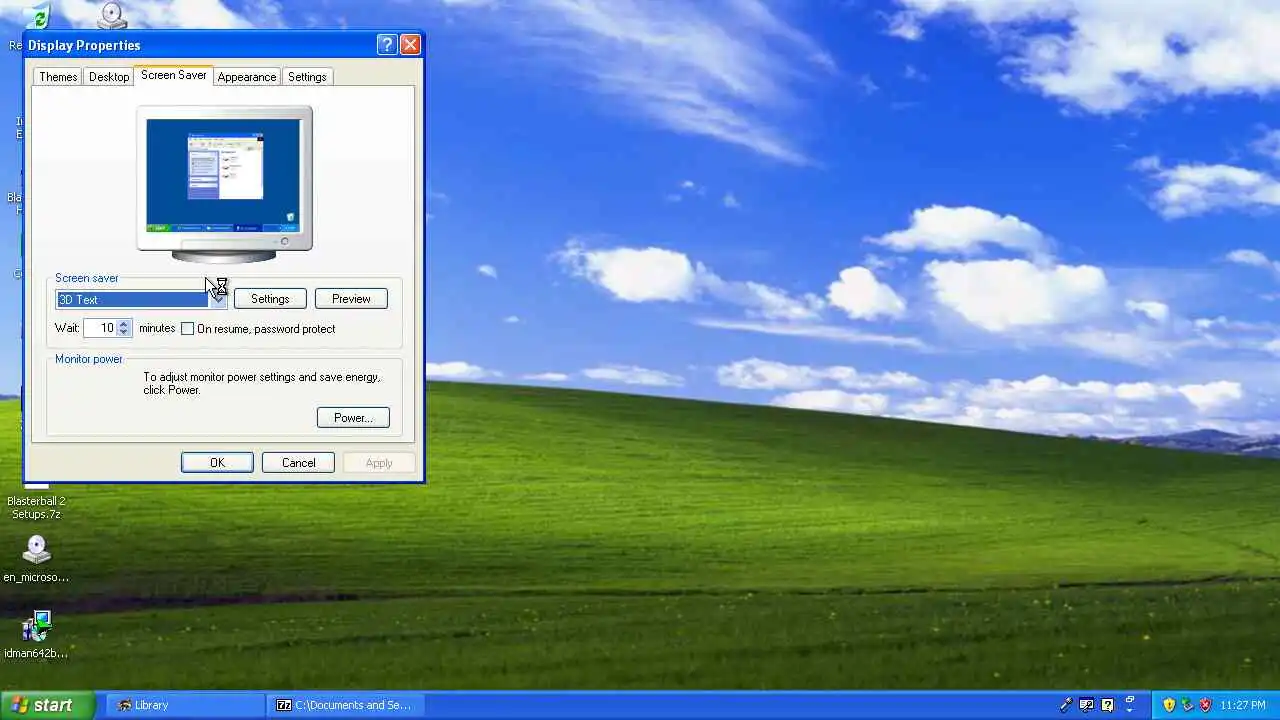Open the Start menu
Screen dimensions: 1280x720
pyautogui.click(x=47, y=705)
